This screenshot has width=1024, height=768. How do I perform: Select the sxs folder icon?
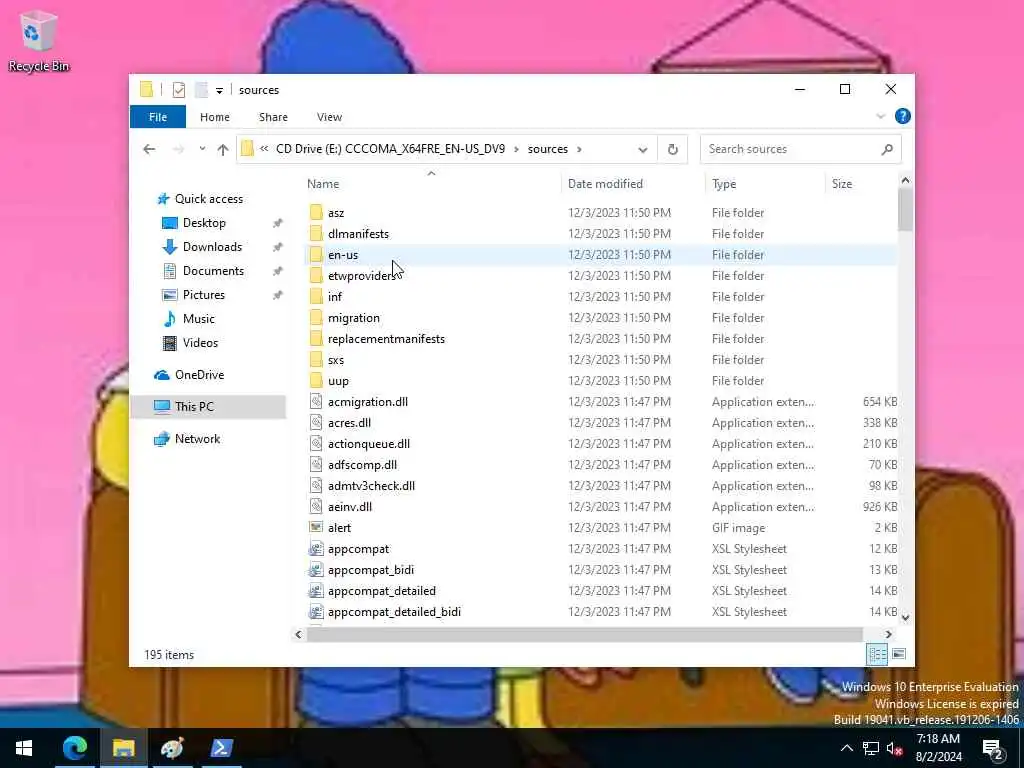[x=316, y=359]
